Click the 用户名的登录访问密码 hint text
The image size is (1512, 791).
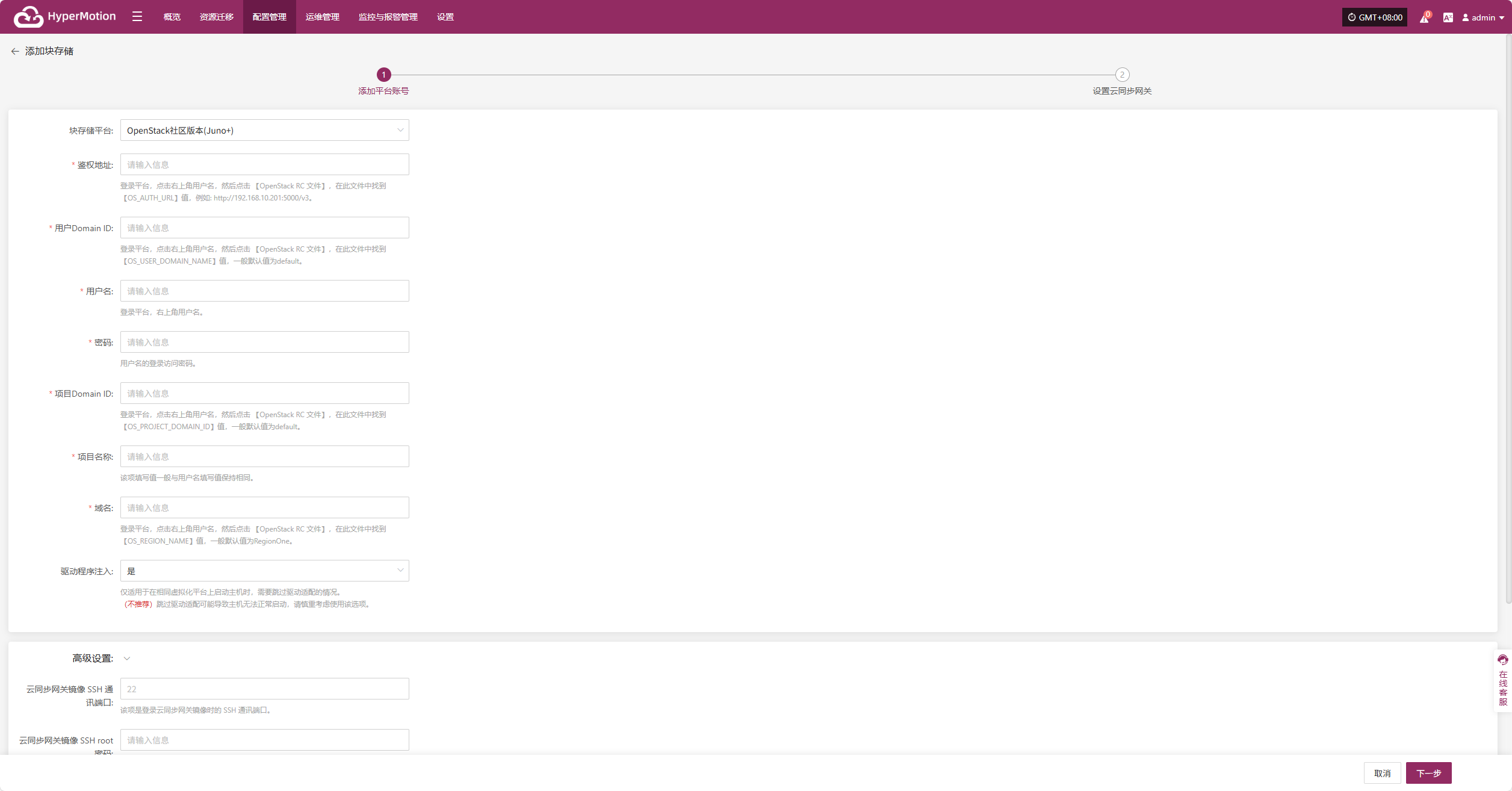point(159,364)
